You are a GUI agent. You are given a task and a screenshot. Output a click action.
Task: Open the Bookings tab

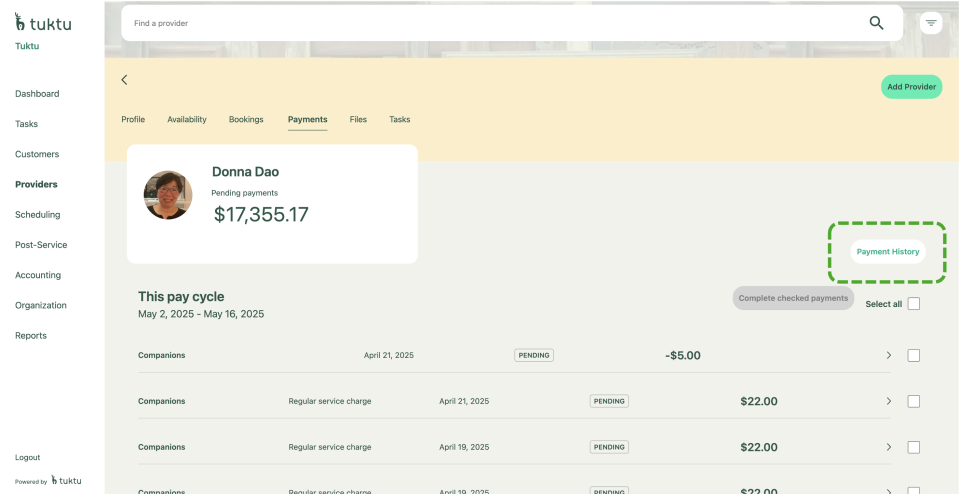pos(246,119)
